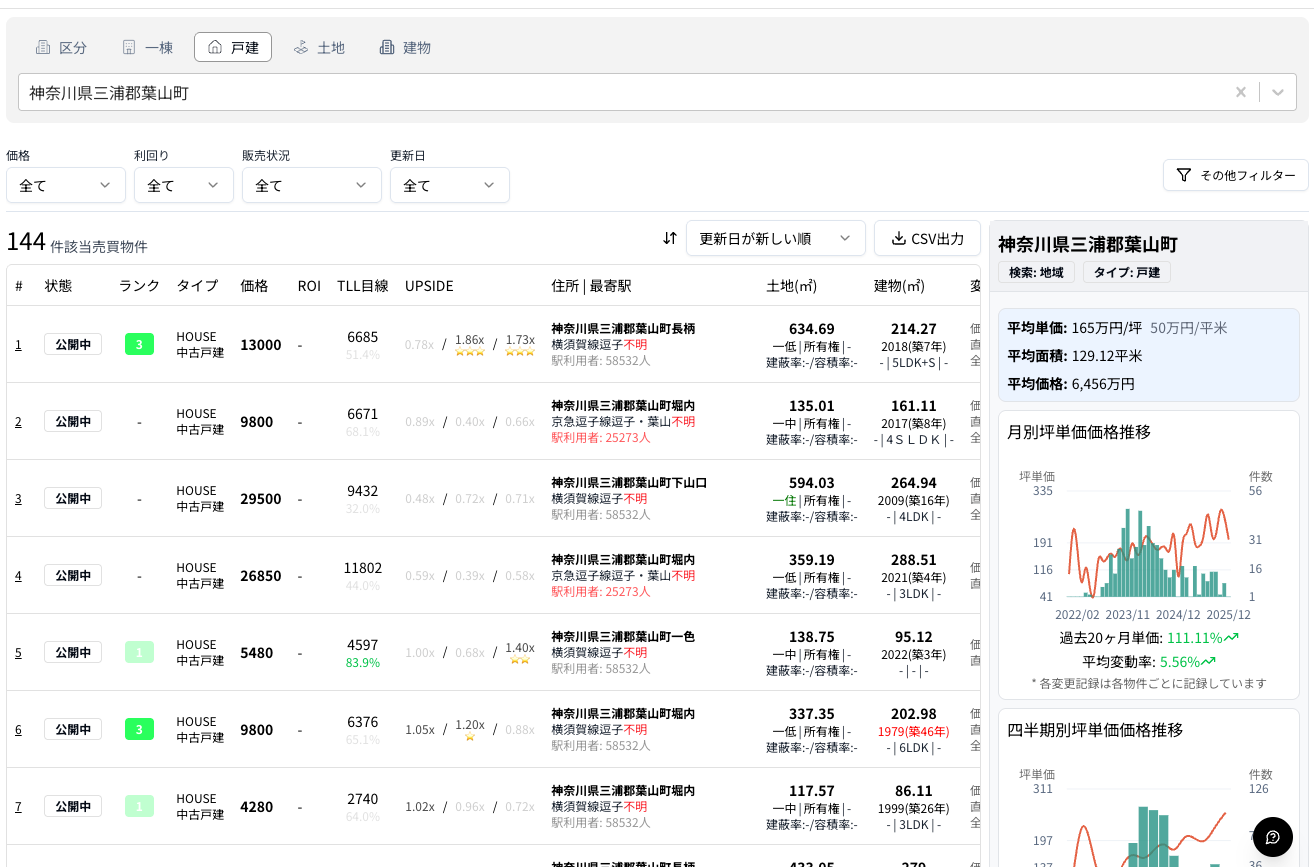This screenshot has width=1314, height=867.
Task: Switch to the 一棟 property tab
Action: [146, 46]
